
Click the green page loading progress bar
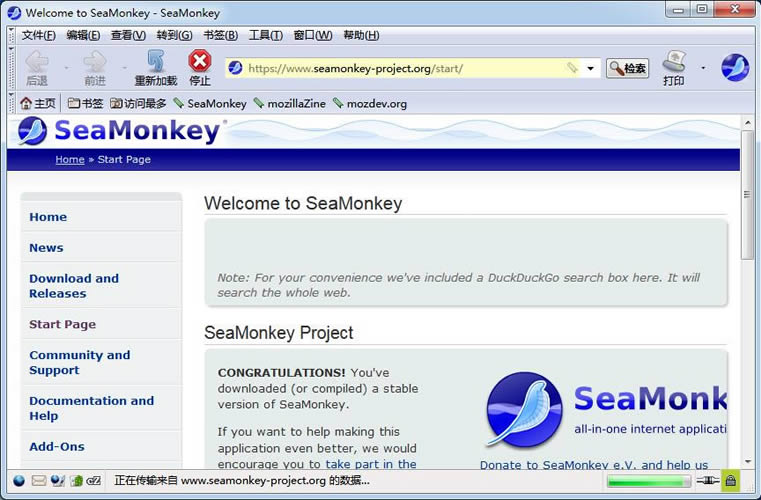(648, 481)
